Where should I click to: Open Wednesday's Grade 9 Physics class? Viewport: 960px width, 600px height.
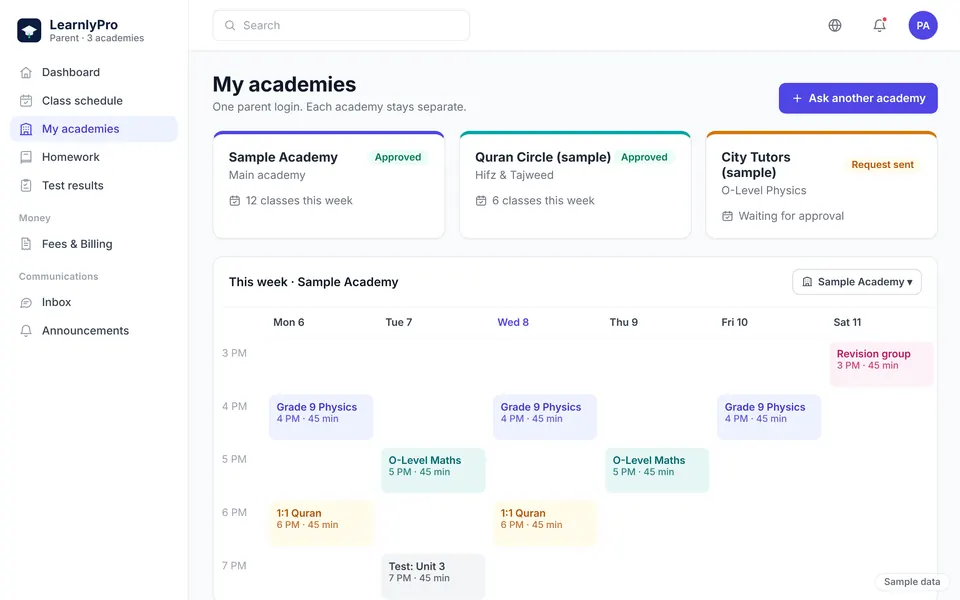click(545, 417)
